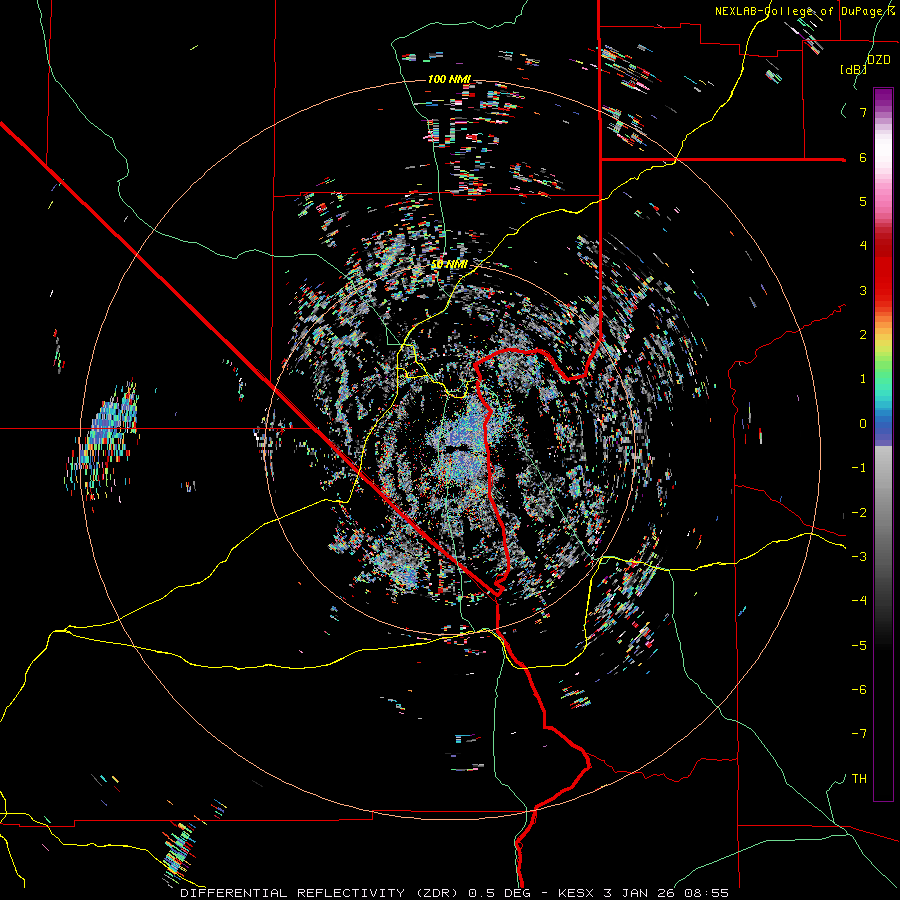This screenshot has width=900, height=900.
Task: Click the 'DIFFERENTIAL REFLECTIVITY (ZDR)' caption text
Action: 320,893
